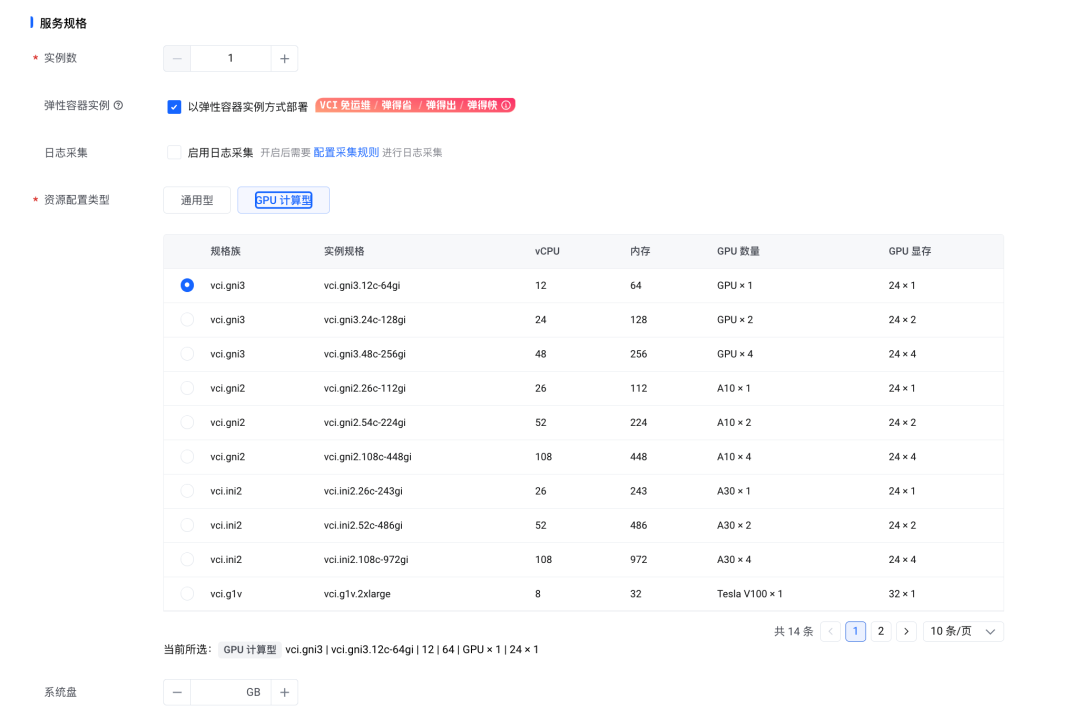1080x718 pixels.
Task: Go to next page using right arrow
Action: 906,631
